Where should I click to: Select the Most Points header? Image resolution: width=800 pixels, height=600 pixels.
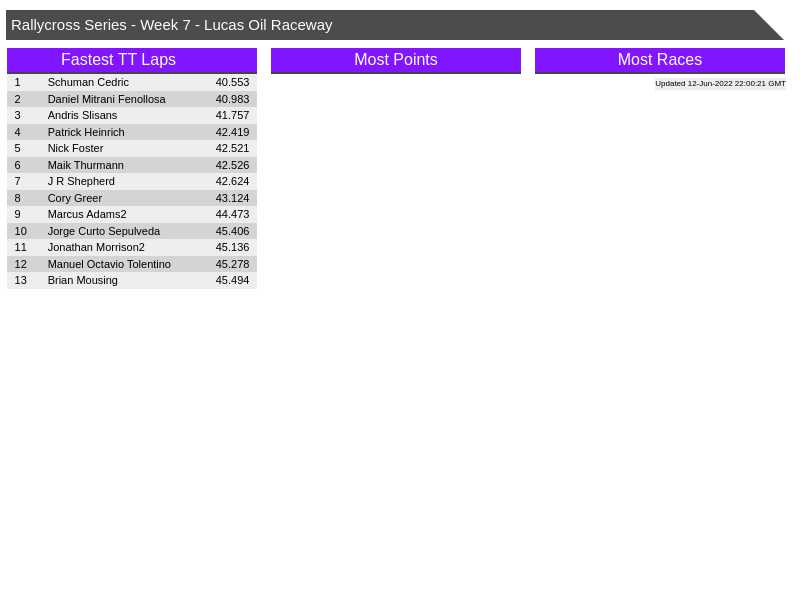395,60
